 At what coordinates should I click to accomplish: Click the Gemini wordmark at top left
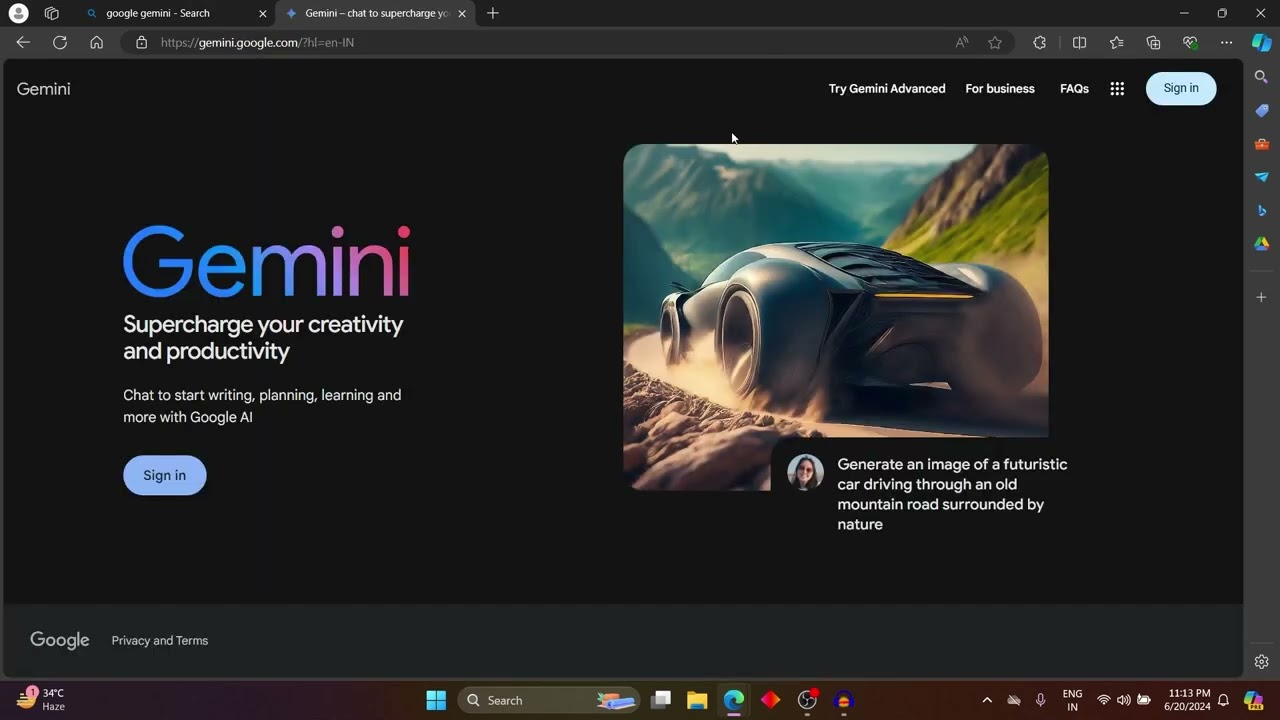(x=43, y=89)
